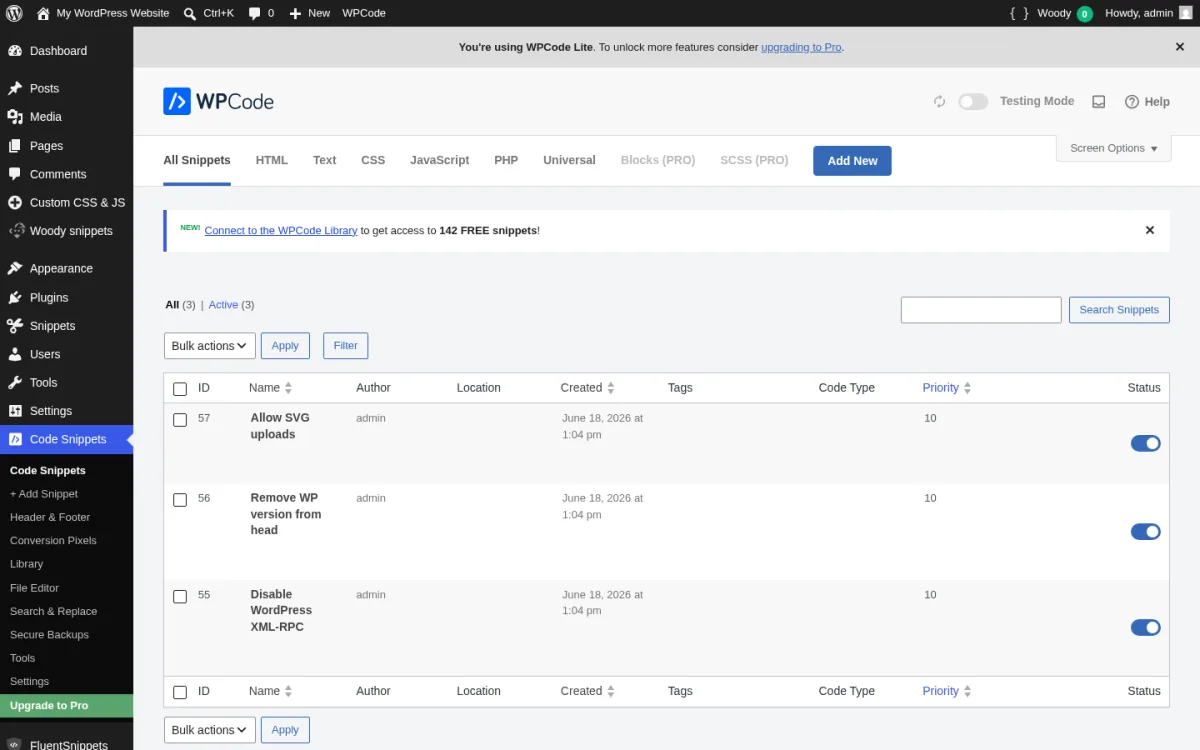
Task: Open the Media sidebar icon
Action: [x=15, y=117]
